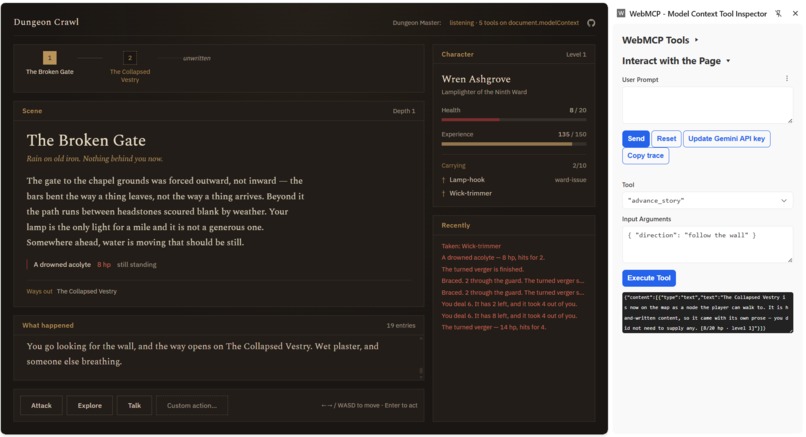Click the Reset button

[x=666, y=139]
